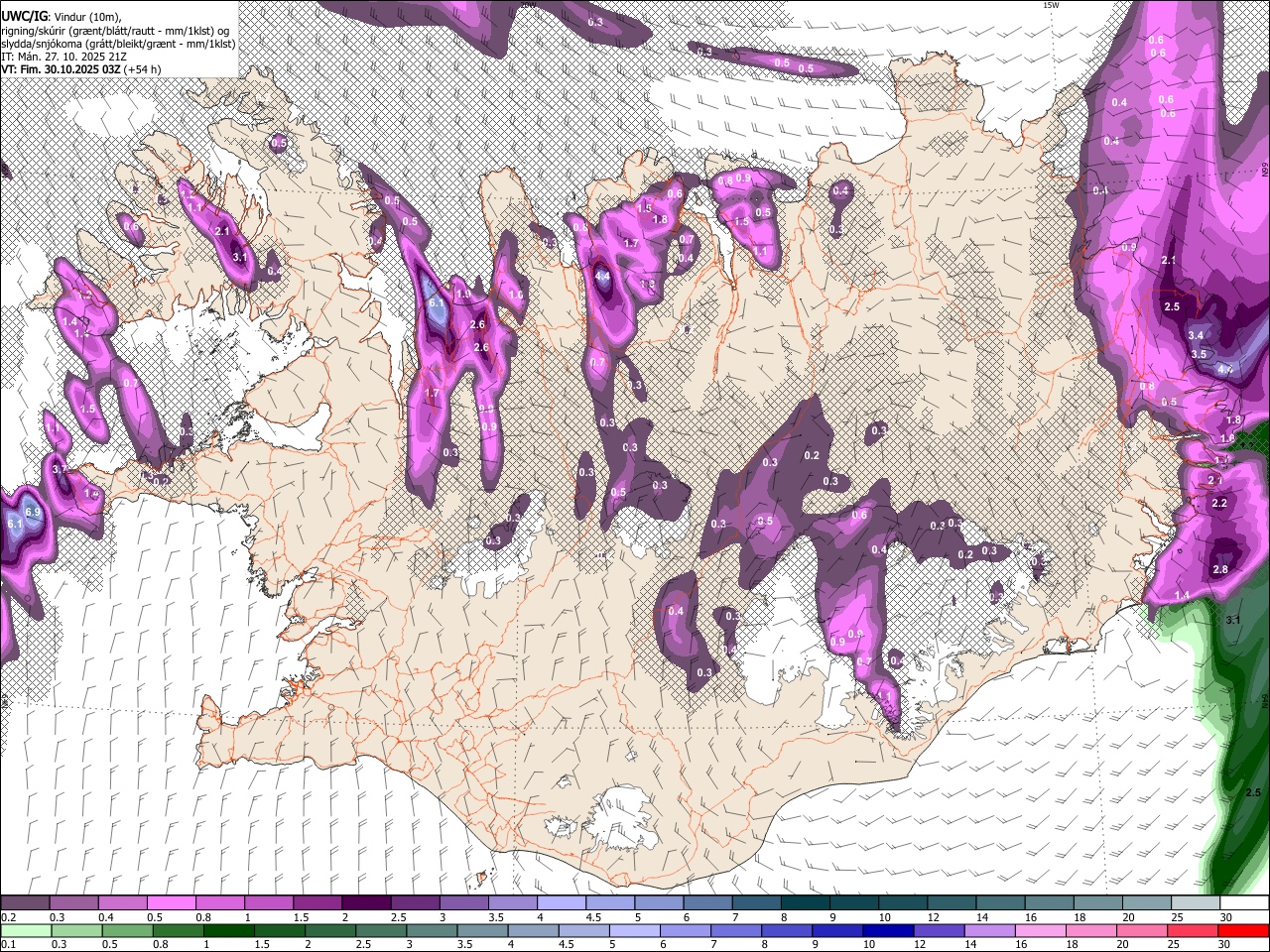Select the bright pink 0.5 snow legend swatch
The image size is (1270, 952).
pos(171,903)
